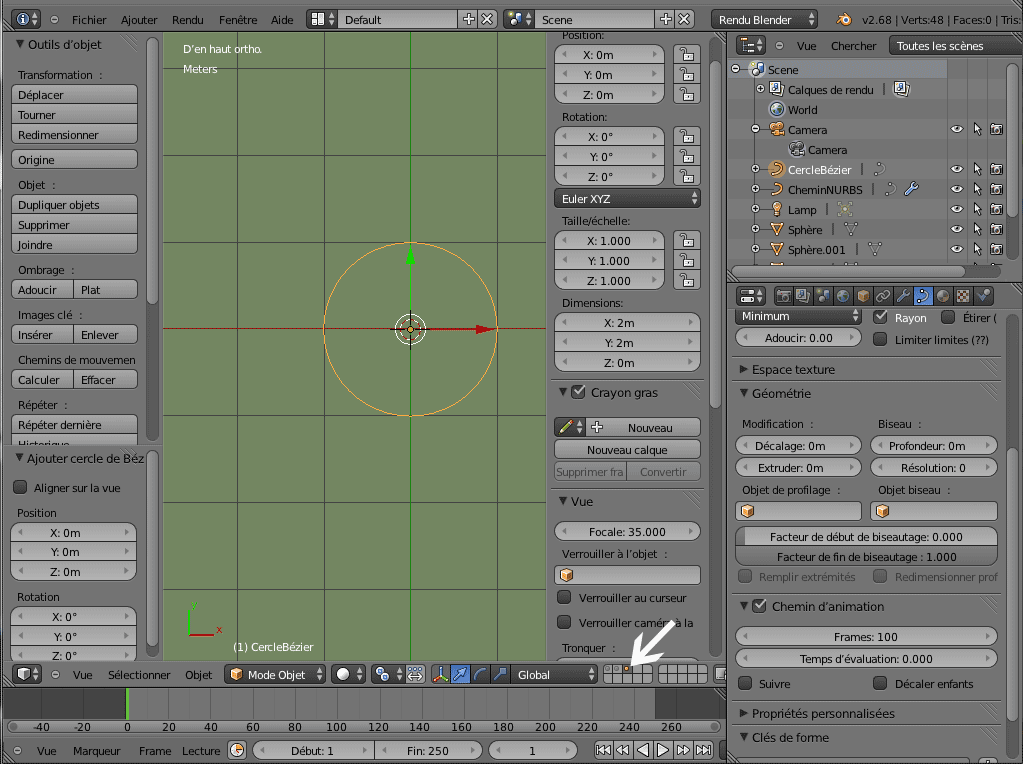Open the Constraints properties tab (chain icon)
Screen dimensions: 1023x764
[x=883, y=296]
